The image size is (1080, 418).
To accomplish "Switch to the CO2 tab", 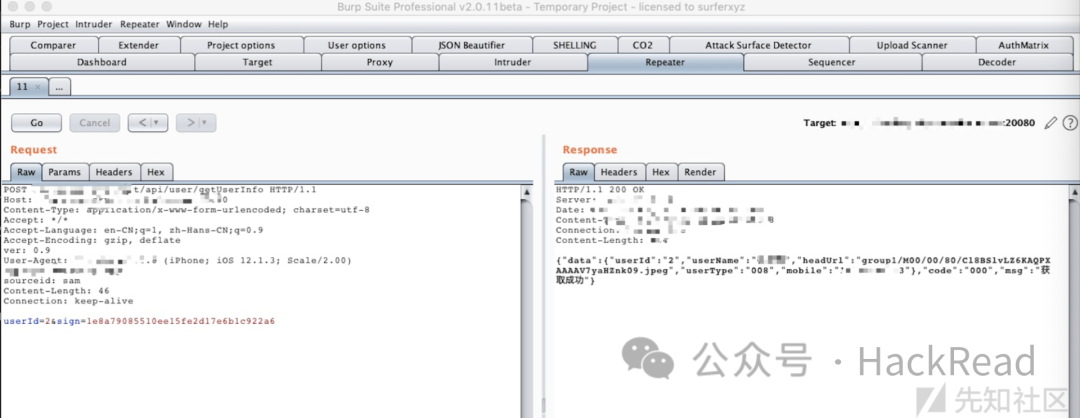I will point(643,45).
